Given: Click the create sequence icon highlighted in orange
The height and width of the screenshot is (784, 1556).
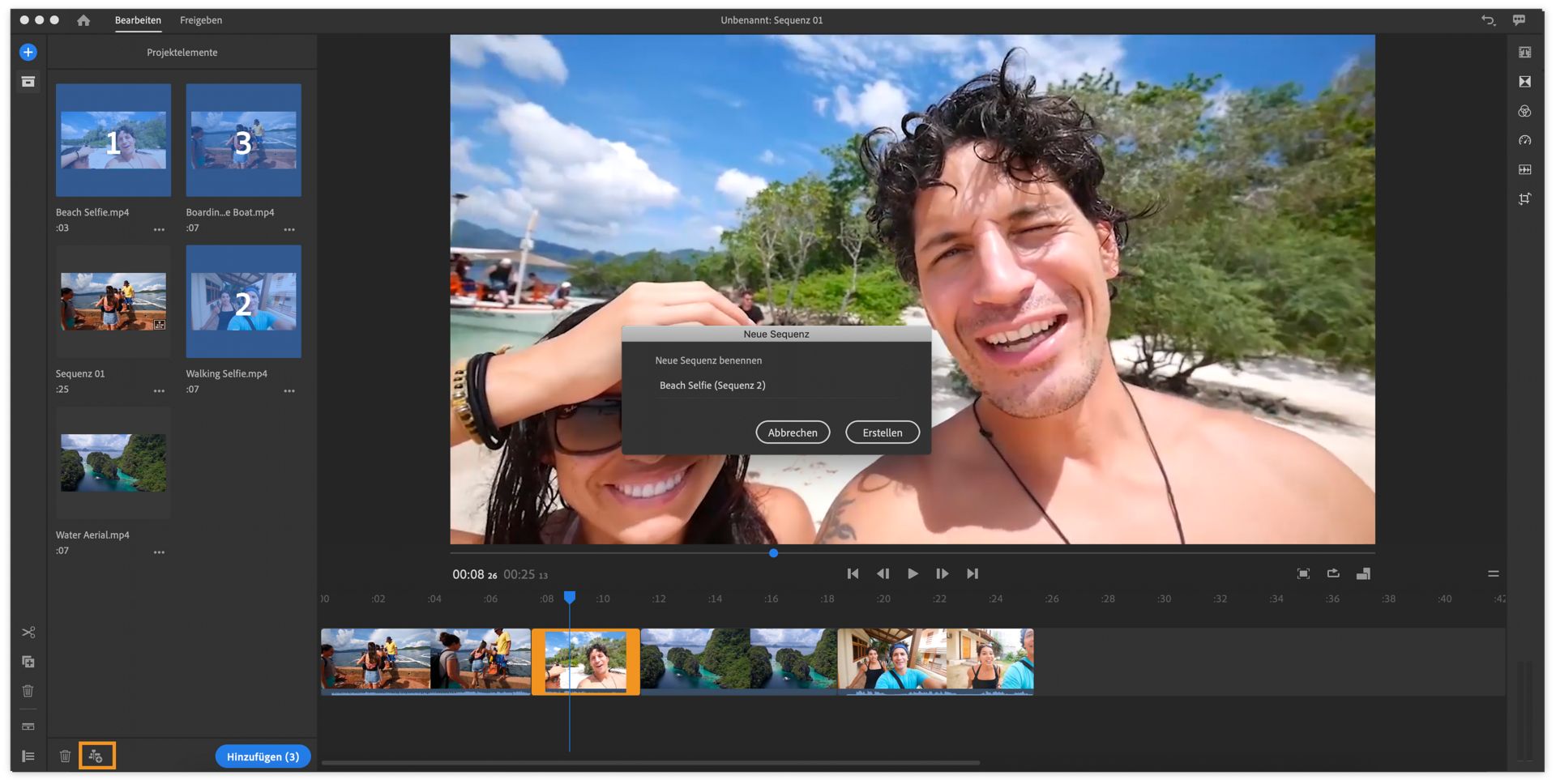Looking at the screenshot, I should pos(96,756).
